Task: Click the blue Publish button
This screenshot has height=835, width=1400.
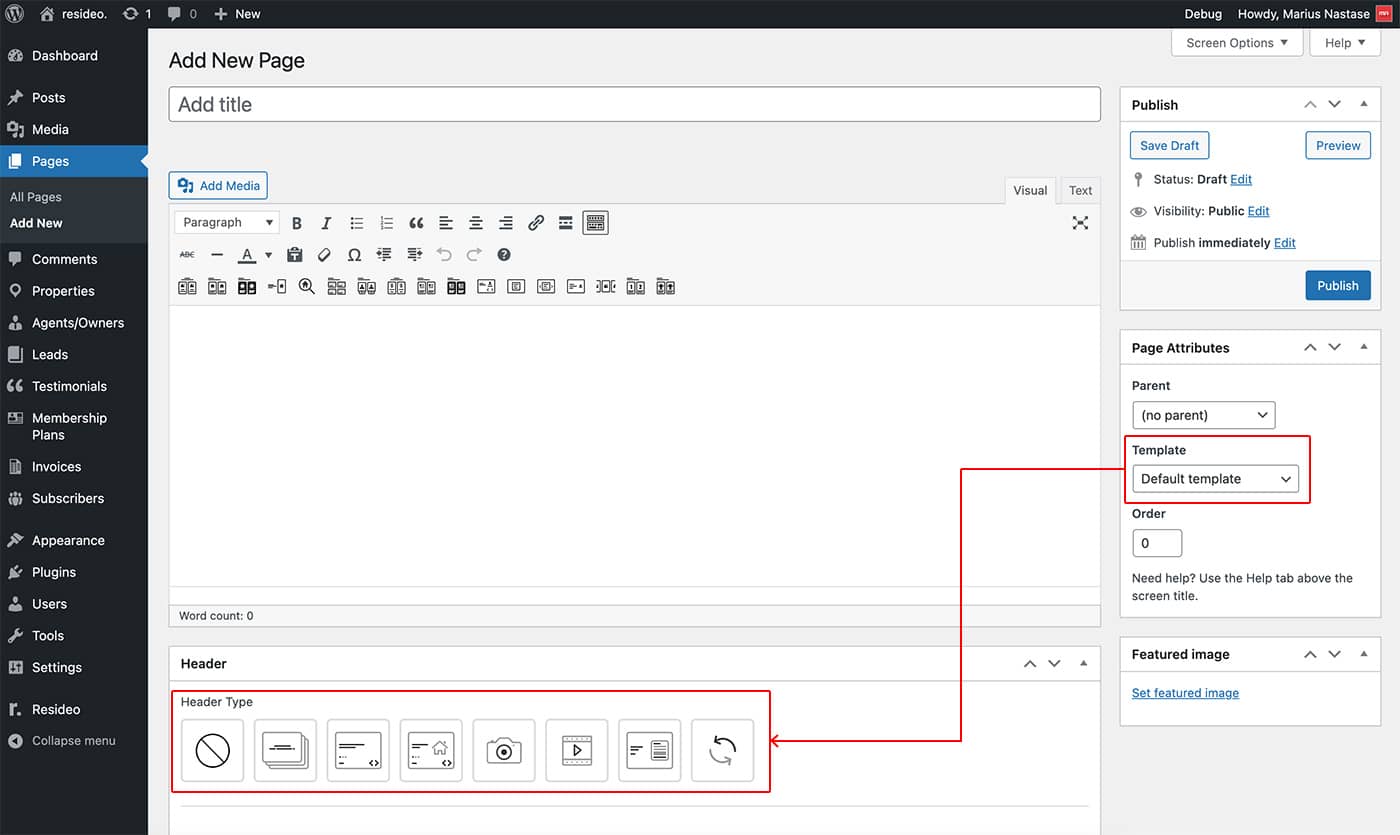Action: pos(1337,286)
